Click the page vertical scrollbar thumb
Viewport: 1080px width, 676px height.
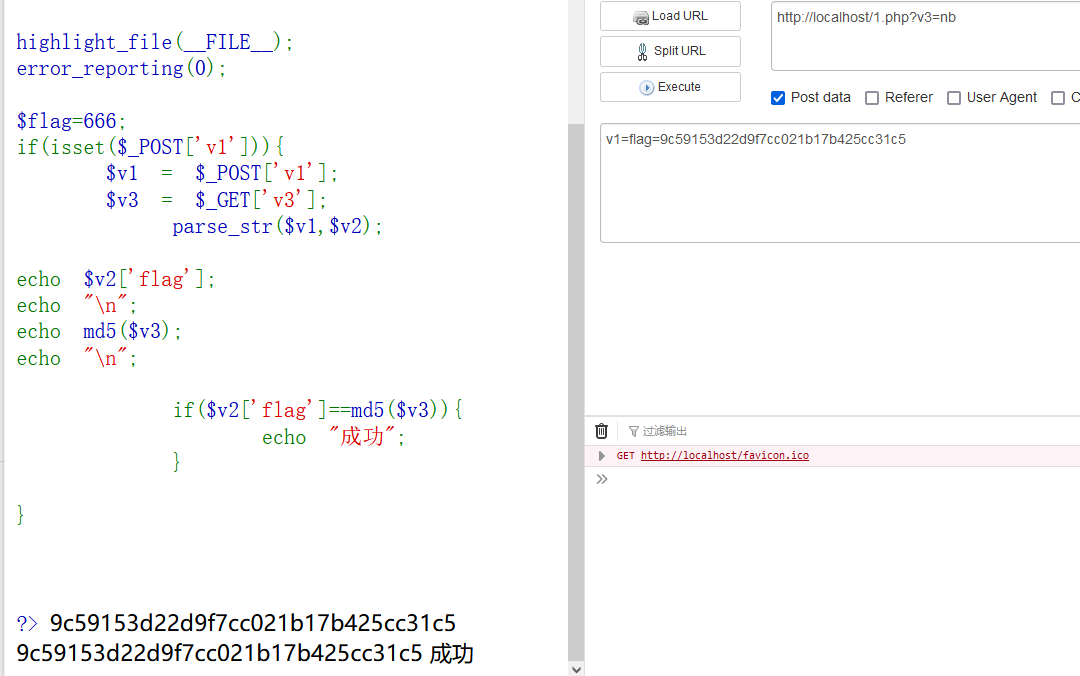[x=576, y=393]
